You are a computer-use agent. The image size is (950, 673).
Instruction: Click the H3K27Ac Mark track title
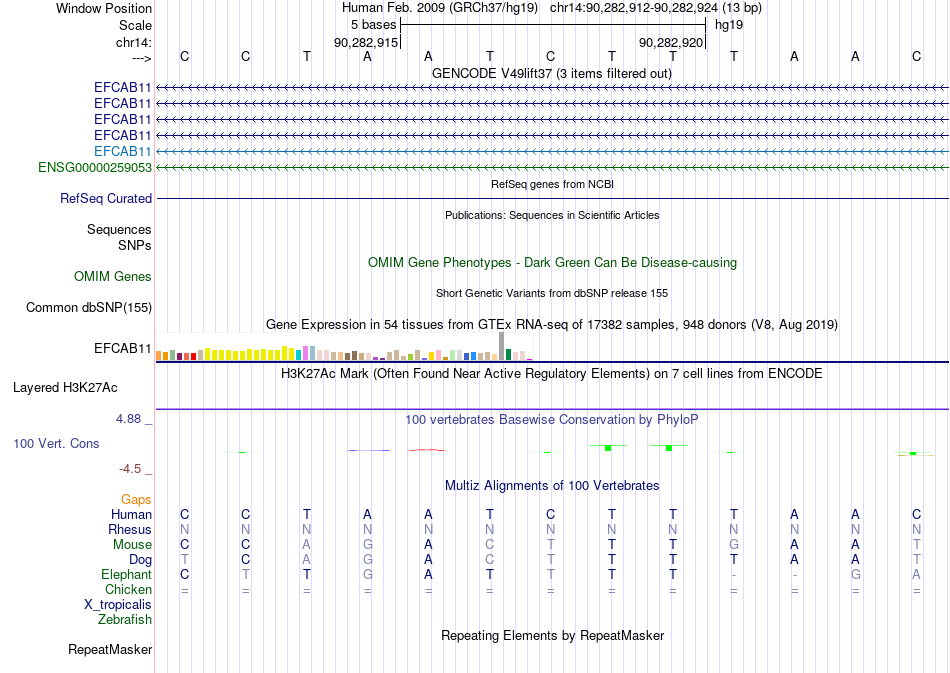pos(551,373)
